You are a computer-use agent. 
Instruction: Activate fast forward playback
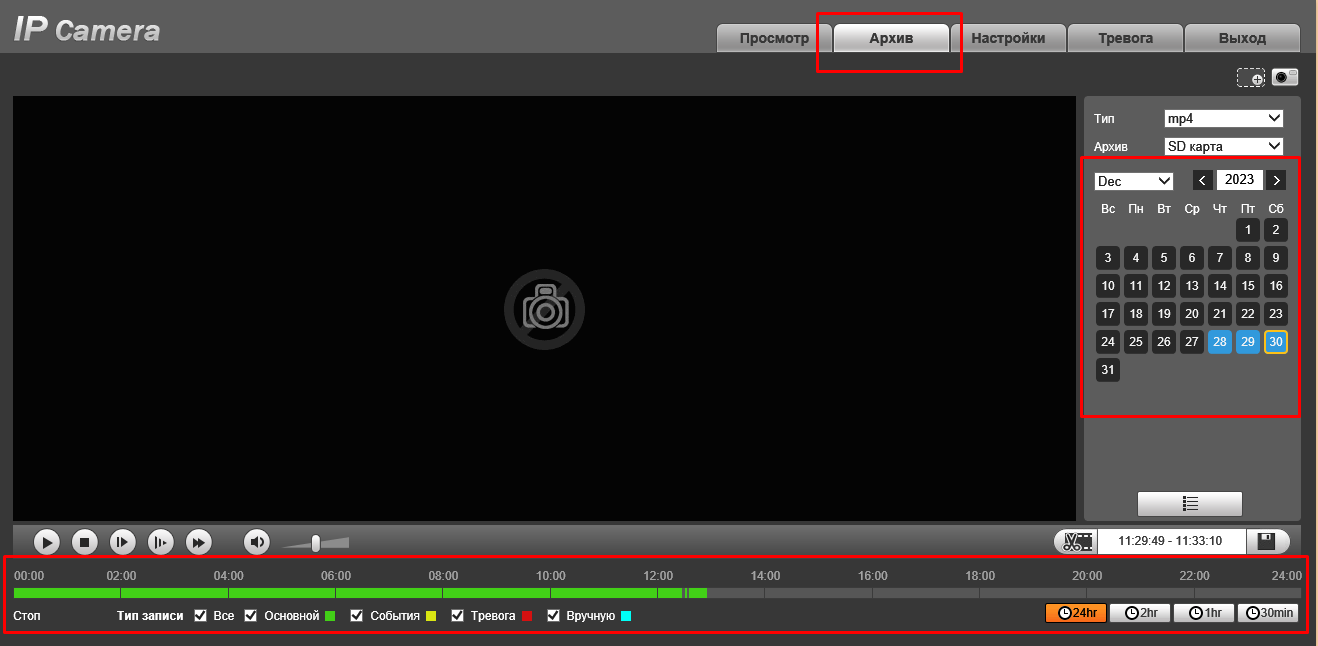[199, 542]
